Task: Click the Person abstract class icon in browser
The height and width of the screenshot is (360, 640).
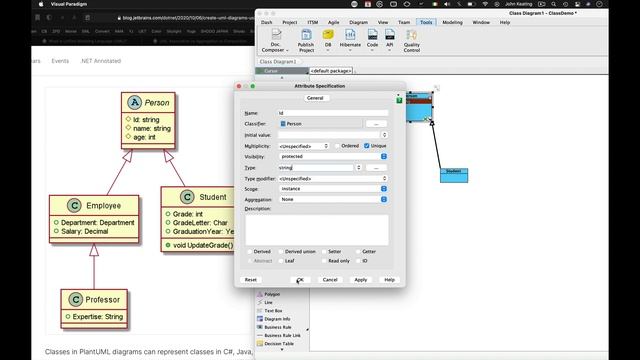Action: click(134, 102)
